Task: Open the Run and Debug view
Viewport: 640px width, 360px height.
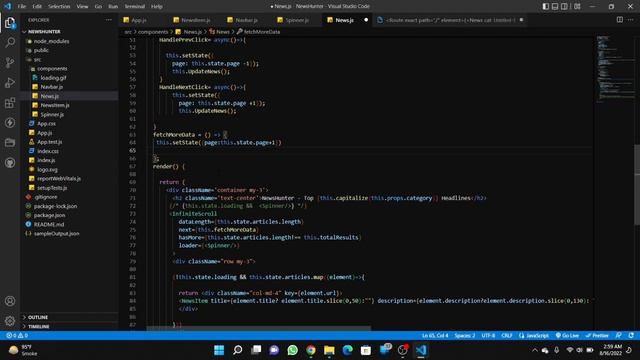Action: [x=10, y=82]
